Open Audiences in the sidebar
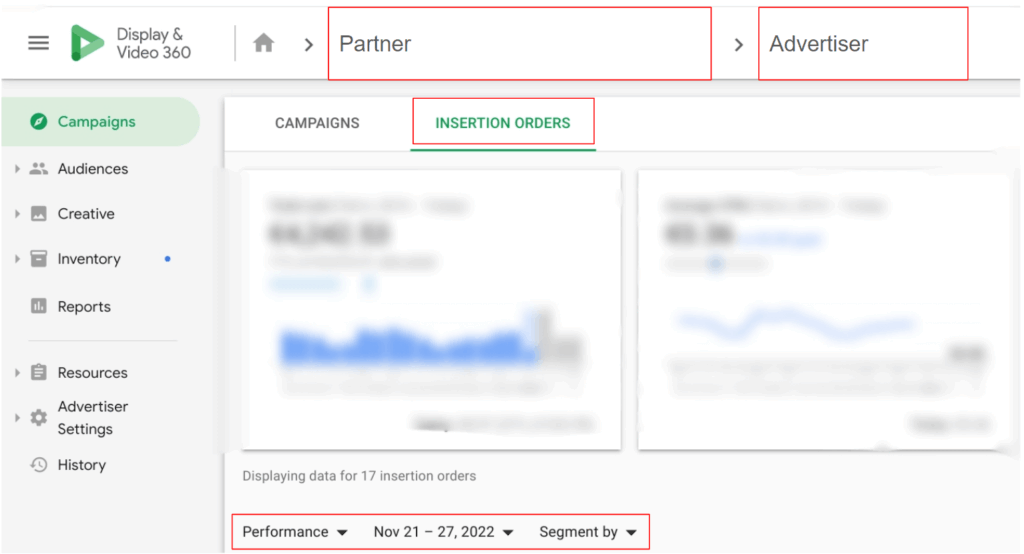This screenshot has height=554, width=1024. 93,169
